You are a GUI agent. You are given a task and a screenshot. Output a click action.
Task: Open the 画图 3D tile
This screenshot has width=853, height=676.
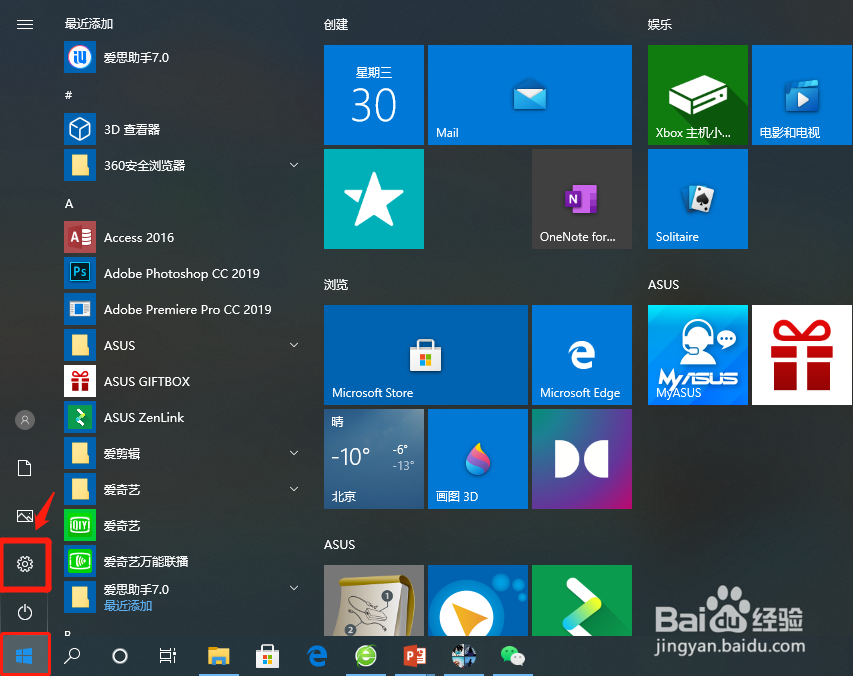(x=478, y=459)
